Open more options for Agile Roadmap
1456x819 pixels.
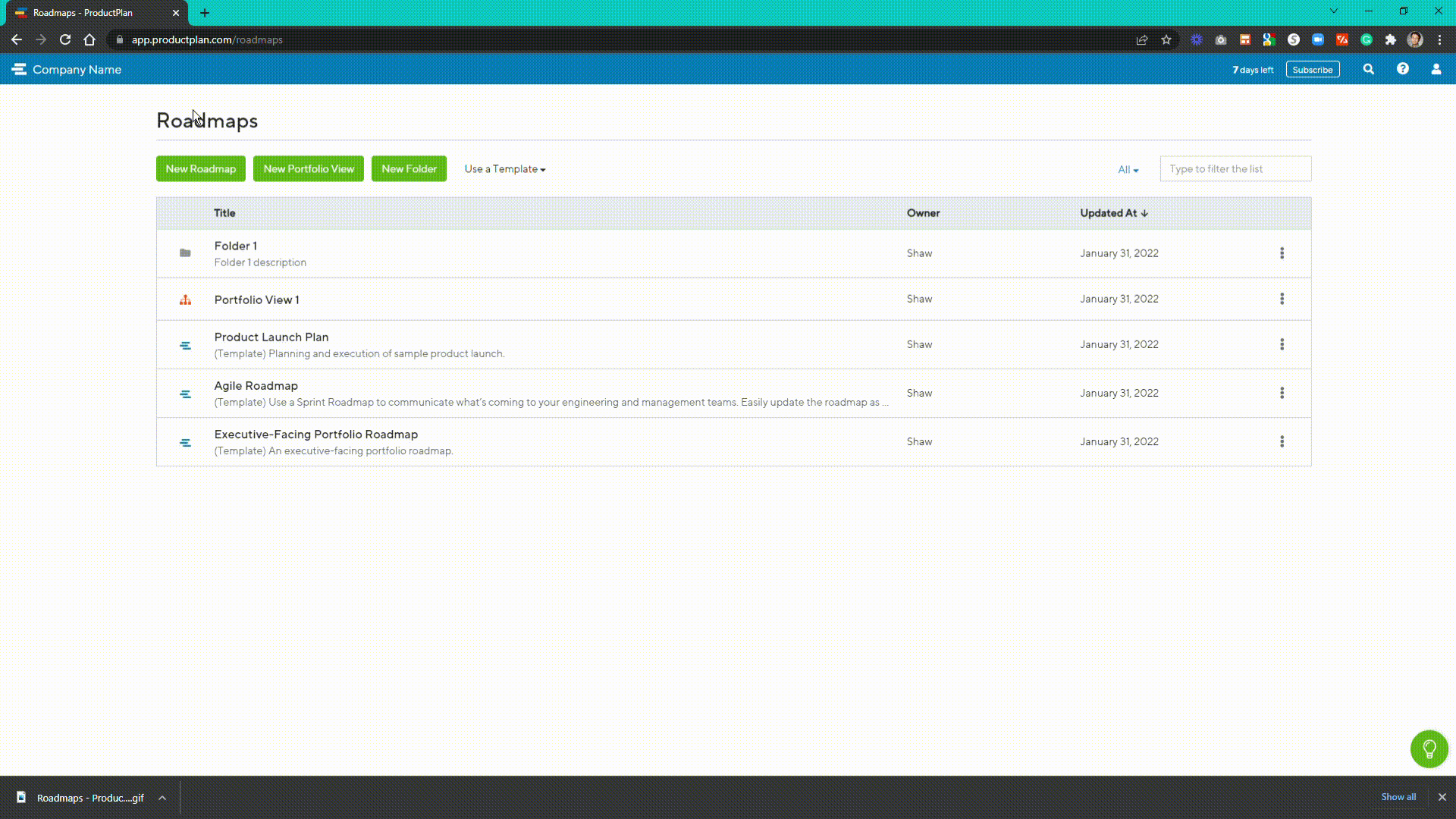click(x=1282, y=393)
